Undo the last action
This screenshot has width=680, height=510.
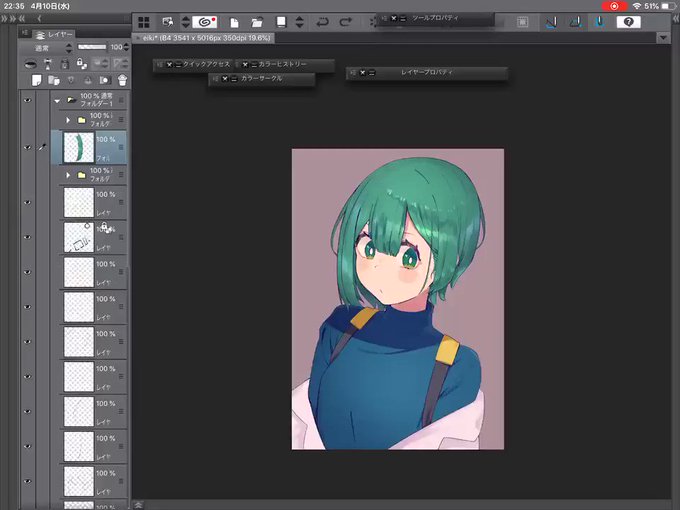(322, 22)
